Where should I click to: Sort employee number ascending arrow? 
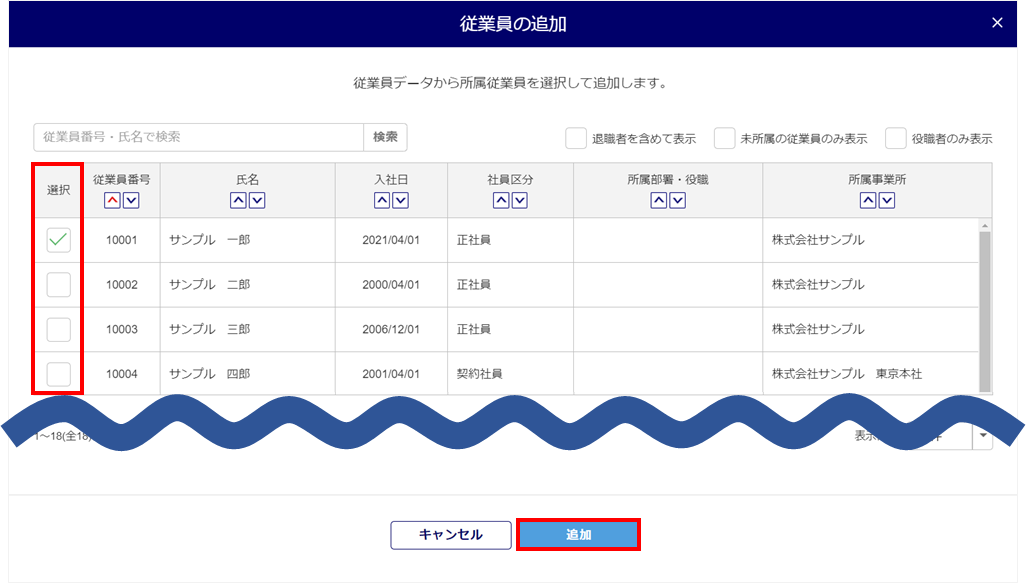(x=112, y=201)
